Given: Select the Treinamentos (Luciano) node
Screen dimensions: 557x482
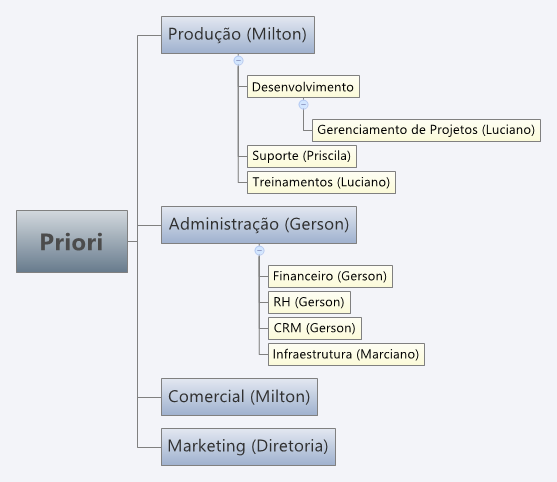Looking at the screenshot, I should tap(321, 182).
